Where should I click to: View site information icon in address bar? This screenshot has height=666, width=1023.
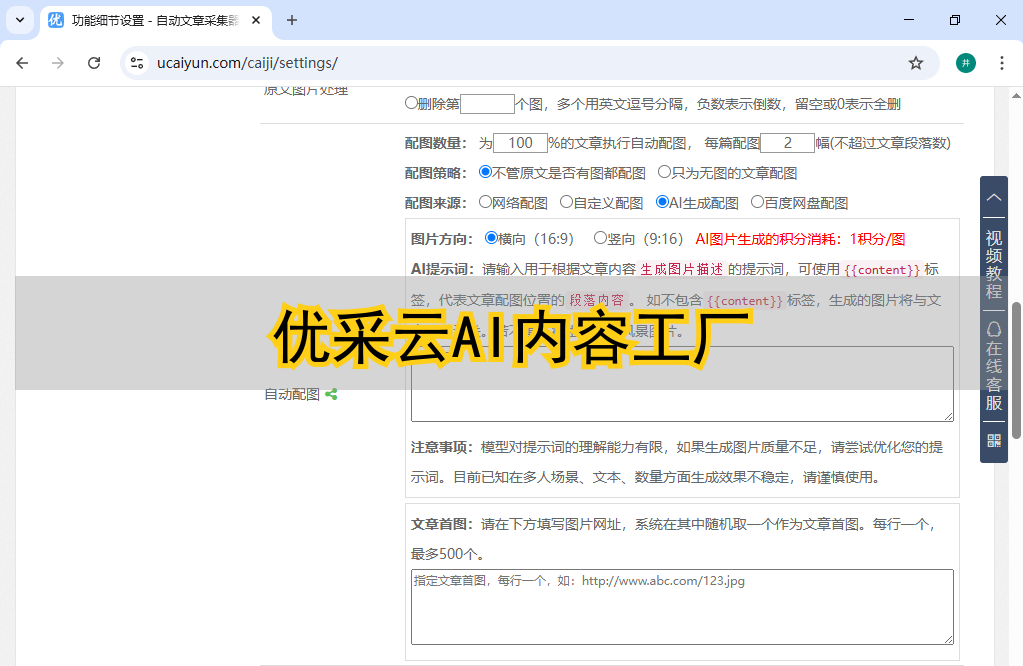click(x=138, y=63)
